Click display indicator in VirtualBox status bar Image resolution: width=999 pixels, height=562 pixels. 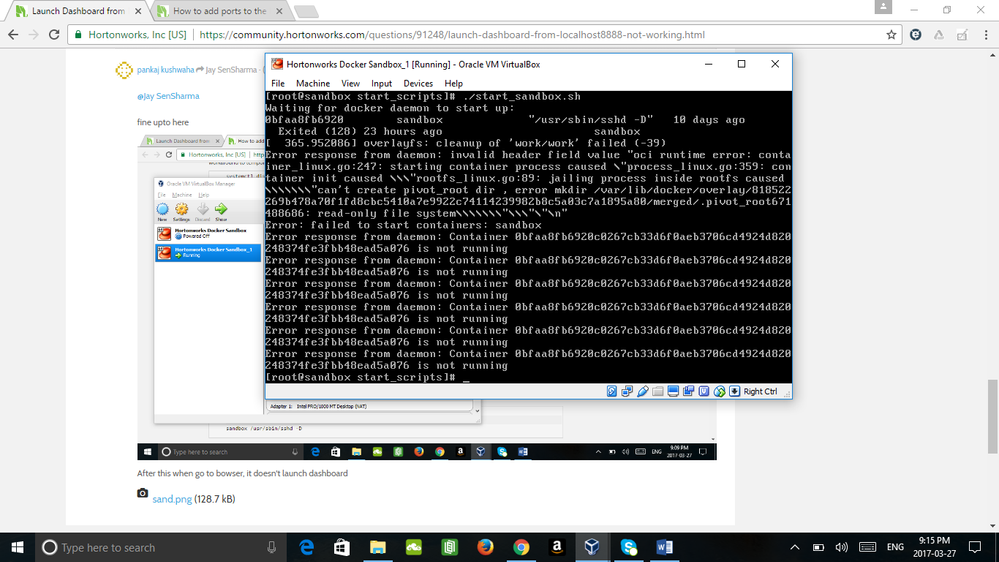(673, 391)
